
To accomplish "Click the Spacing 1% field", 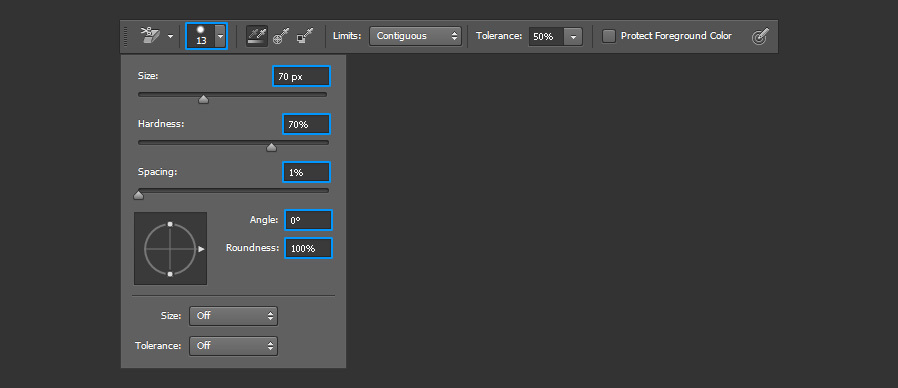I will pyautogui.click(x=306, y=172).
